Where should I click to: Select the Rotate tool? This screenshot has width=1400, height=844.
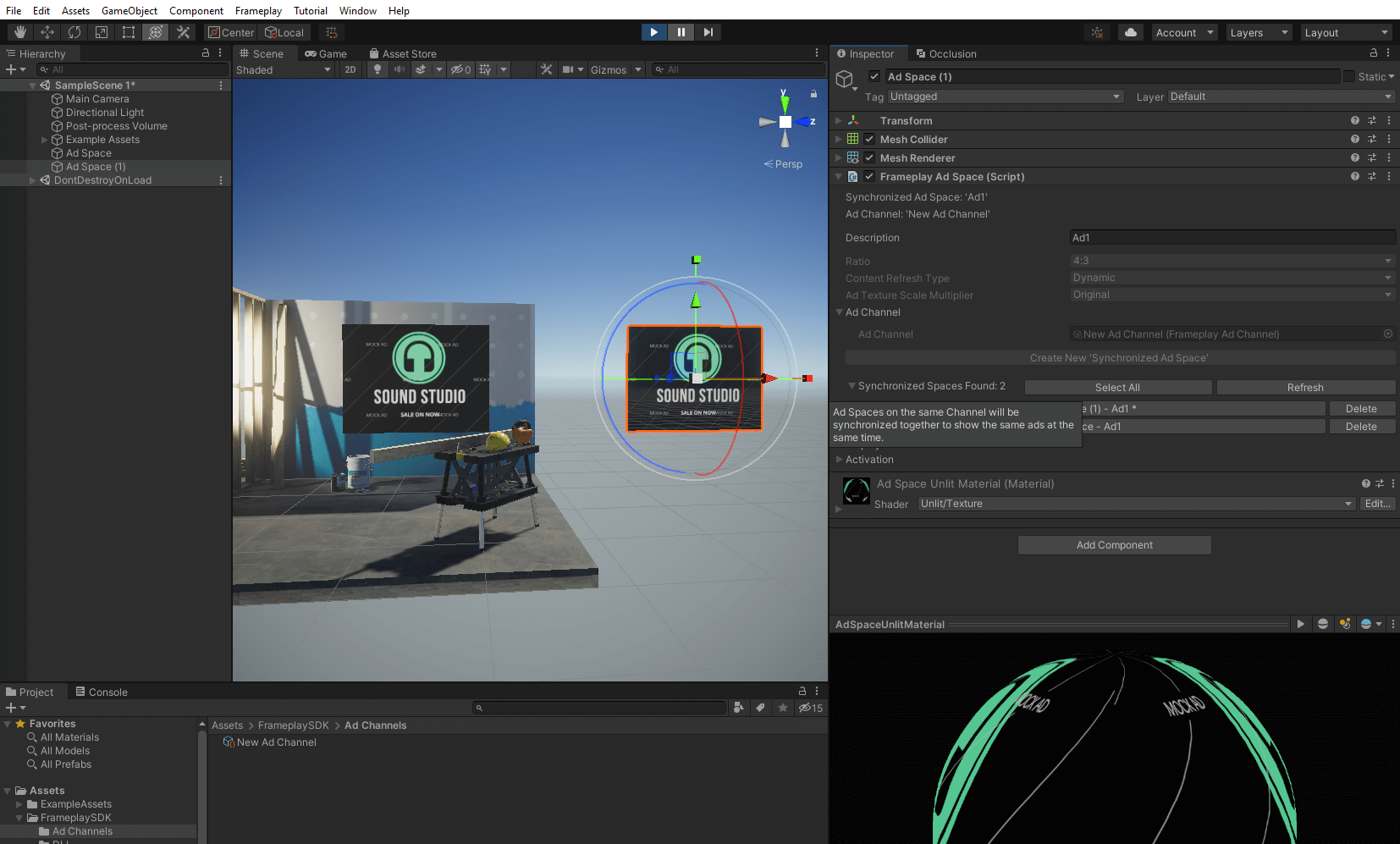(74, 32)
